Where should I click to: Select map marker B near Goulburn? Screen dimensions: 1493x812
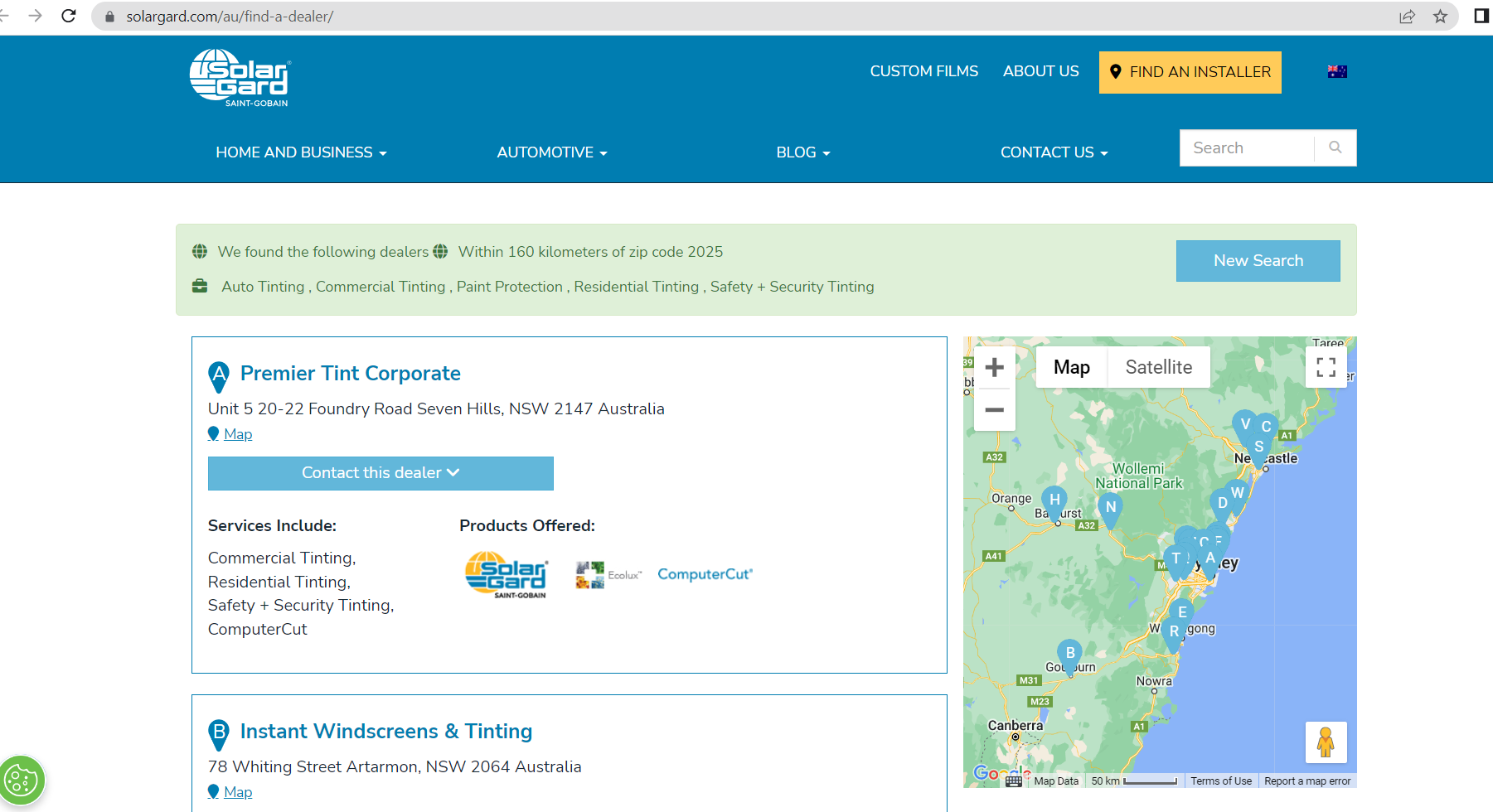point(1070,655)
